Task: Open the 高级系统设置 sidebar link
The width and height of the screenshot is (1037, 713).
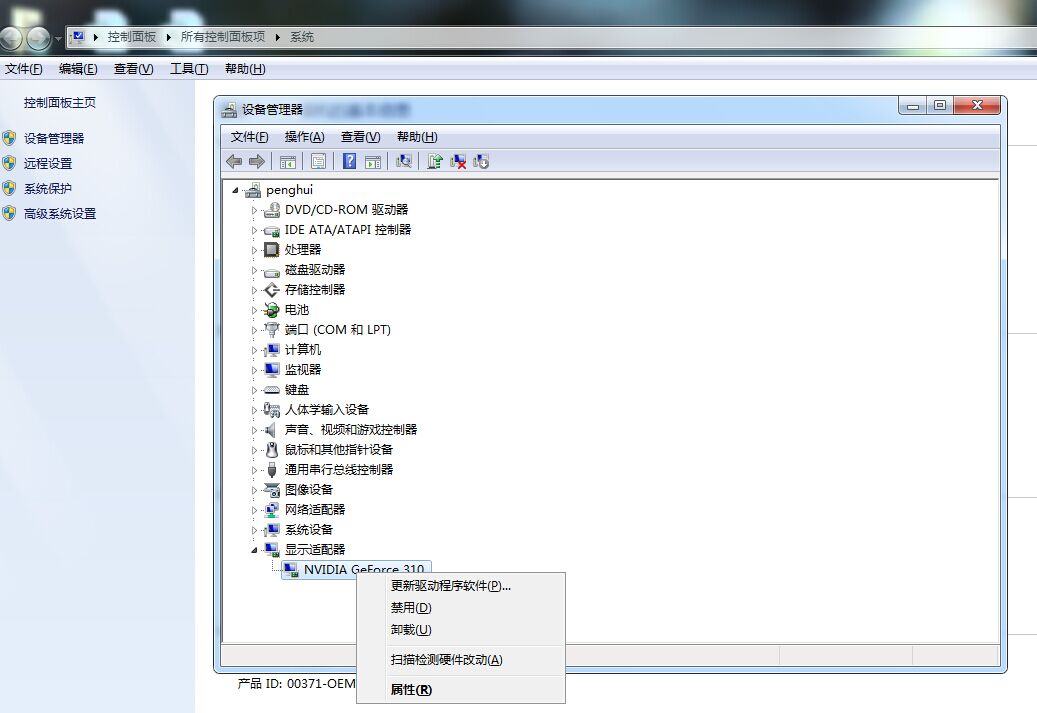Action: [x=60, y=214]
